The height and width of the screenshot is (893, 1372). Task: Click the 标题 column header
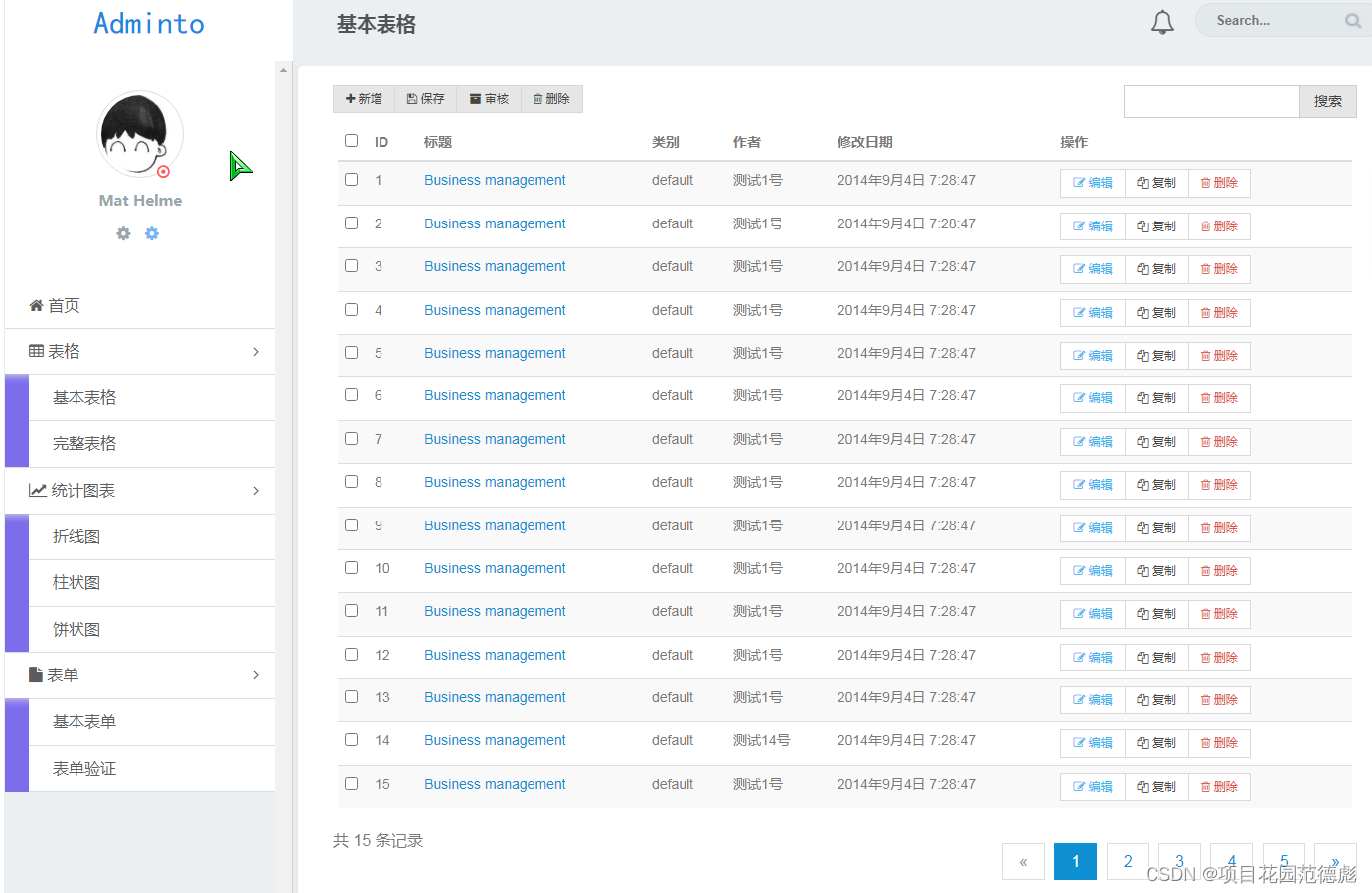(x=438, y=142)
